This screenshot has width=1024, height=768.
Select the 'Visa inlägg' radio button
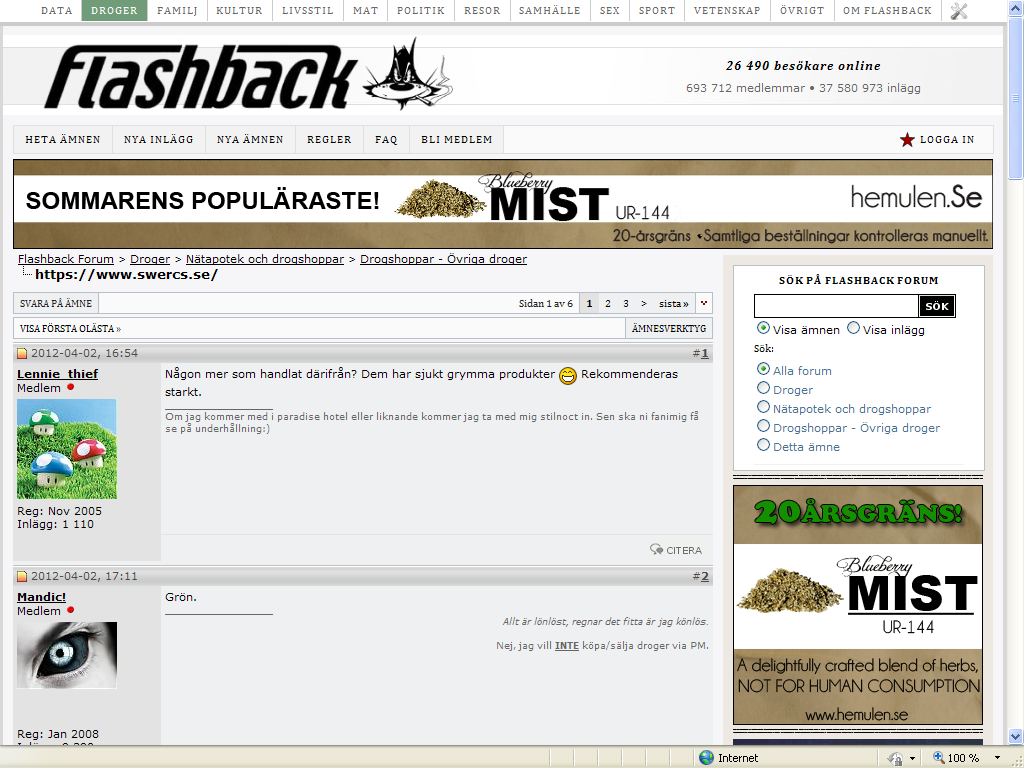tap(853, 328)
